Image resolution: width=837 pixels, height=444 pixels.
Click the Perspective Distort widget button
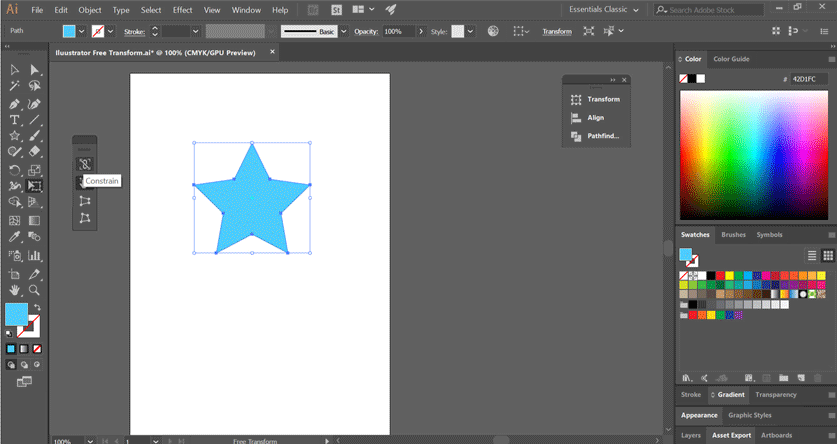click(x=85, y=201)
